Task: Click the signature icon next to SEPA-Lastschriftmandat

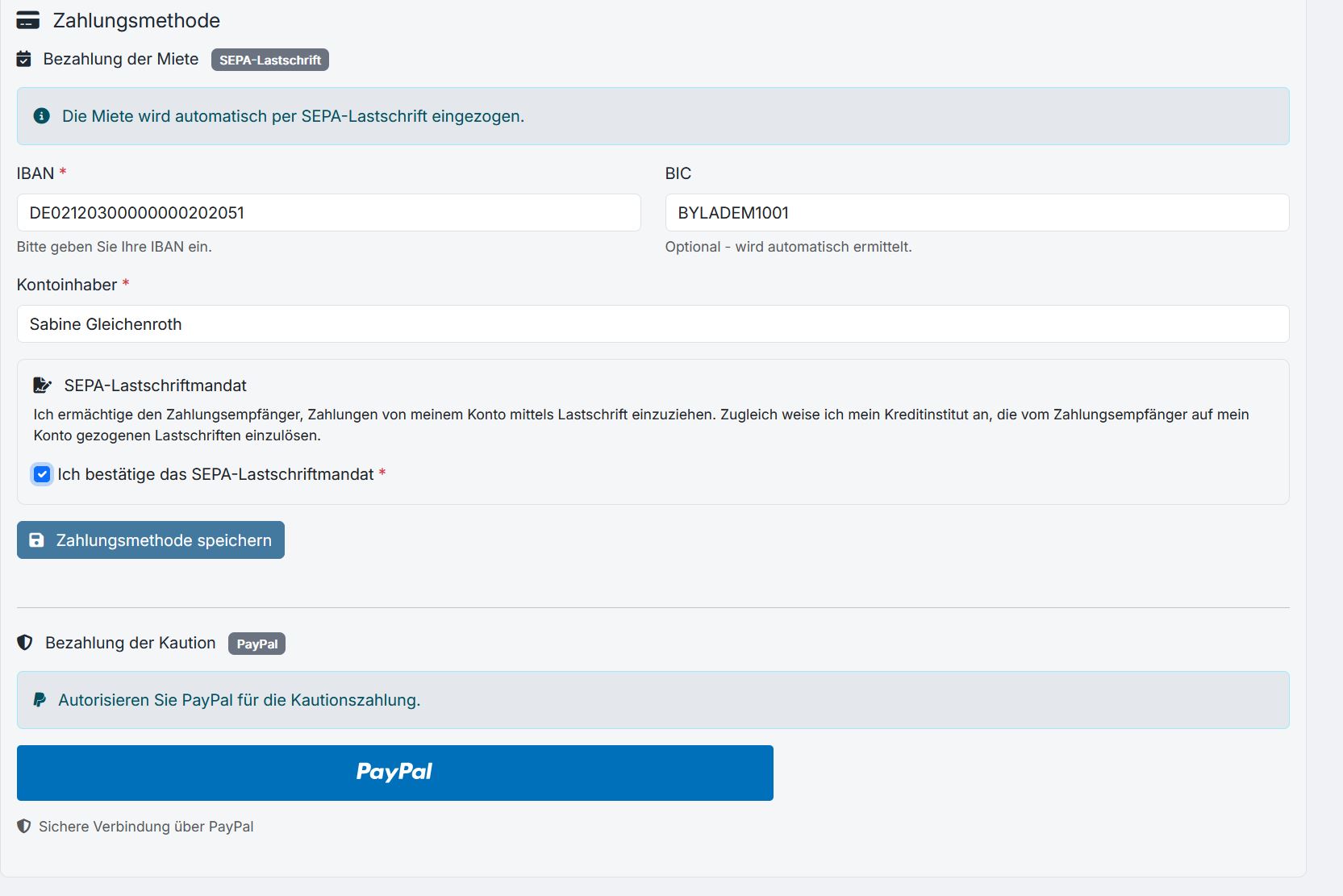Action: pos(42,385)
